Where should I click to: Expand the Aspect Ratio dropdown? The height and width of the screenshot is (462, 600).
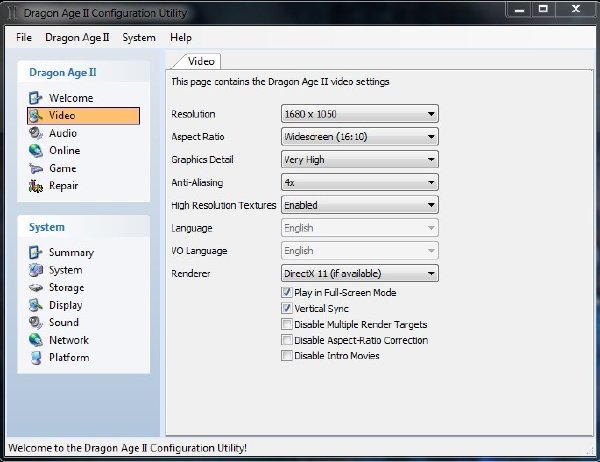click(x=360, y=137)
